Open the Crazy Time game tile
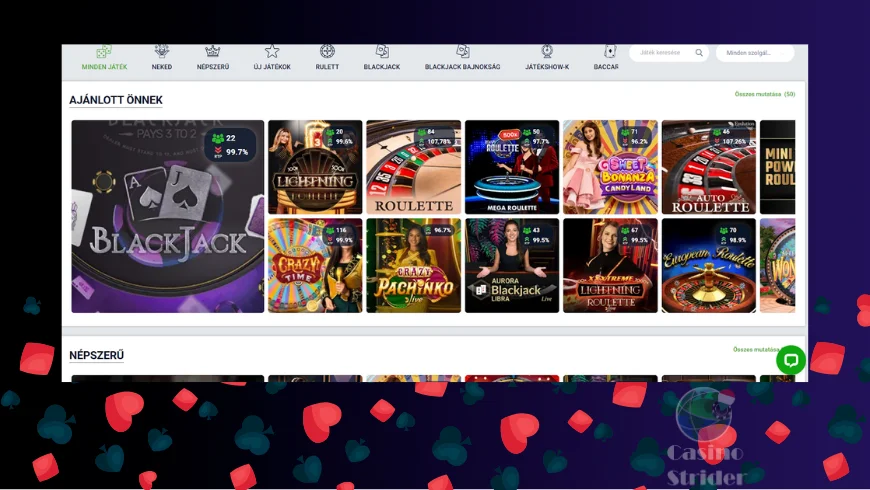 pos(315,265)
